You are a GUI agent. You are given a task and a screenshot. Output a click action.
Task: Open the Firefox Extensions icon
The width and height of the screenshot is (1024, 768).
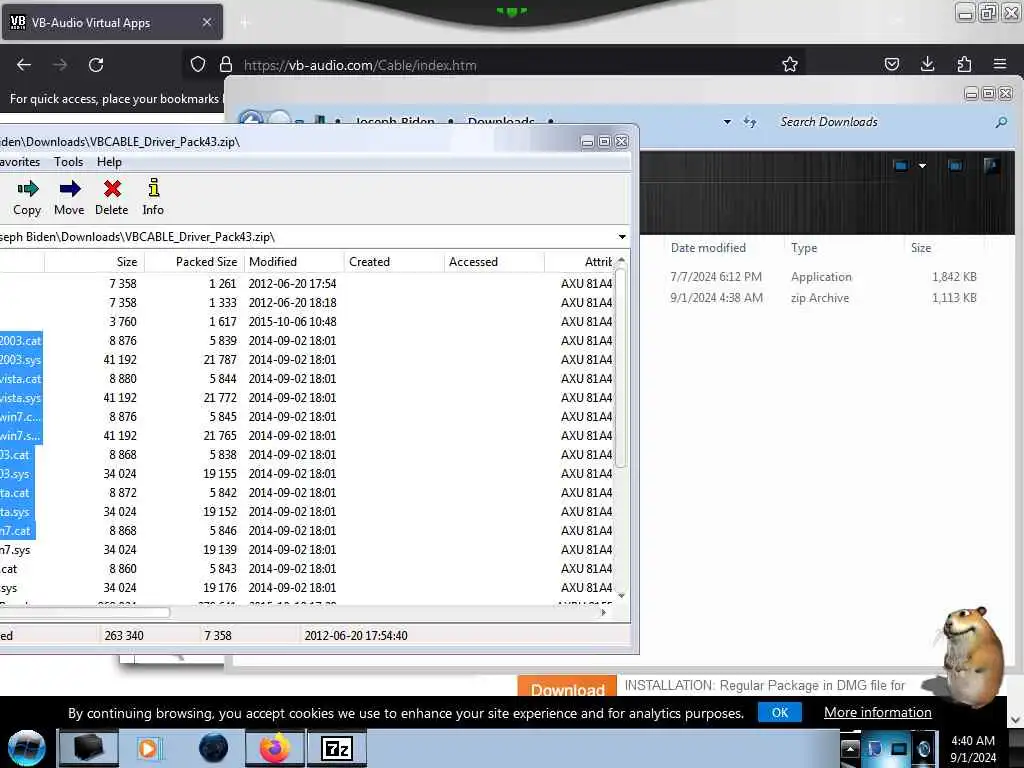tap(964, 64)
